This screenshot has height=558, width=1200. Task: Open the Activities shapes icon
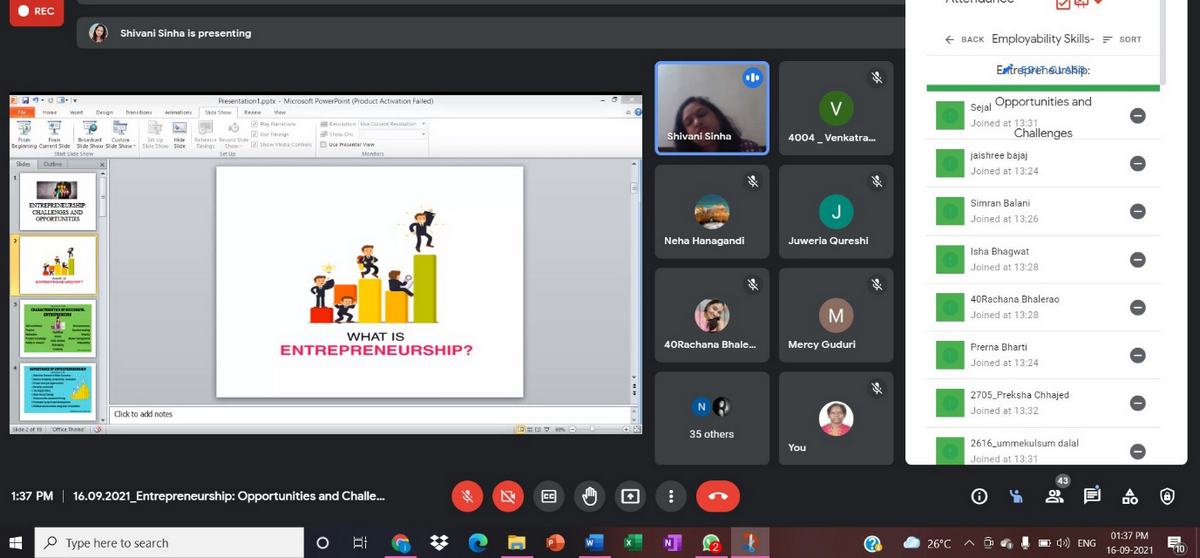click(x=1130, y=496)
